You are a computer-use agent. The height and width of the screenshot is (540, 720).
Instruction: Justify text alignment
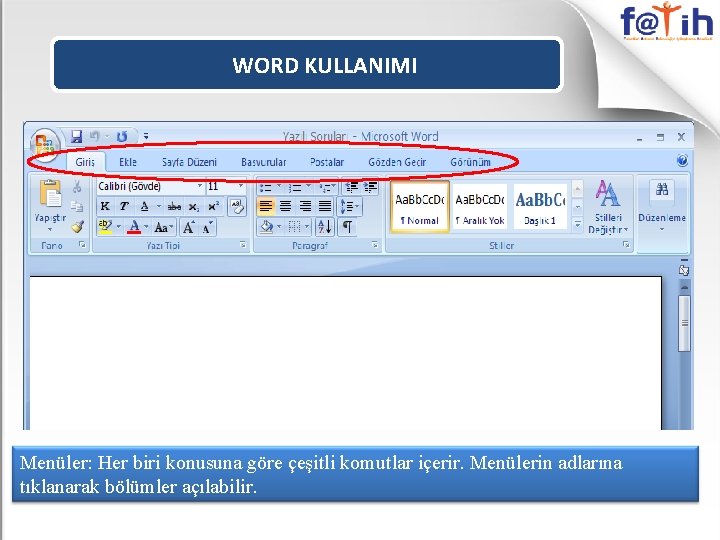325,207
